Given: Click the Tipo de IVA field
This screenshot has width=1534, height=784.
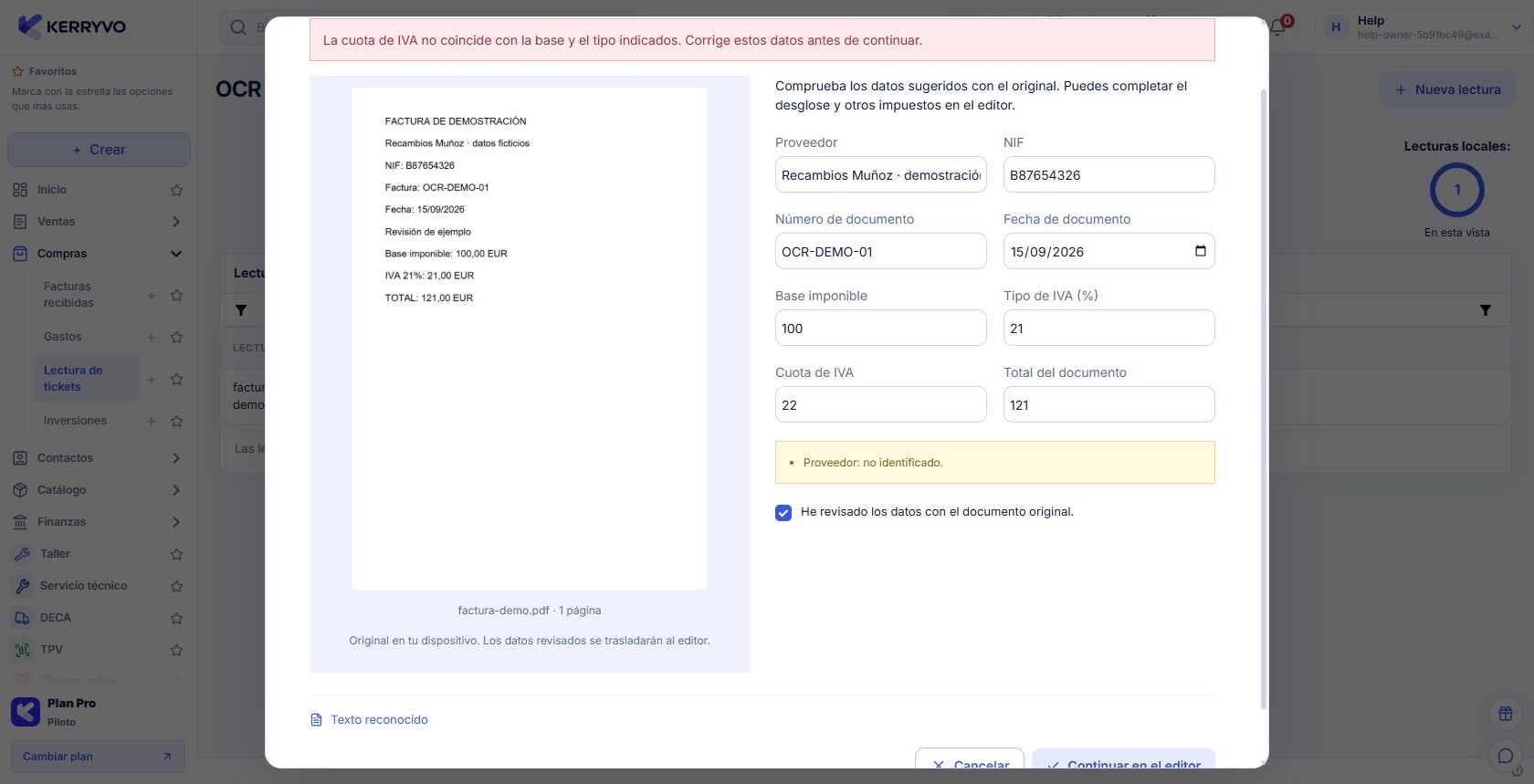Looking at the screenshot, I should pos(1108,328).
